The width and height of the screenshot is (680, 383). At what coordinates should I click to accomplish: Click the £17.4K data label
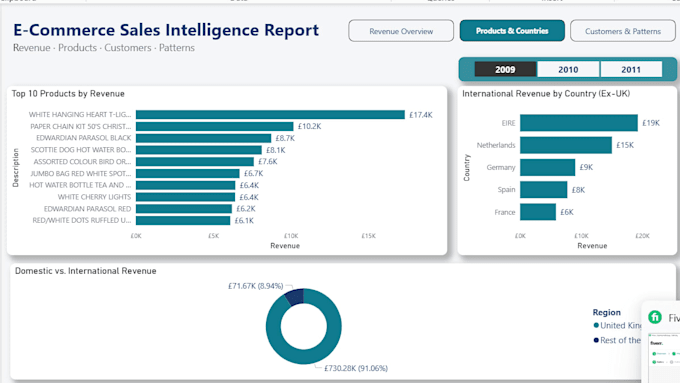(421, 115)
